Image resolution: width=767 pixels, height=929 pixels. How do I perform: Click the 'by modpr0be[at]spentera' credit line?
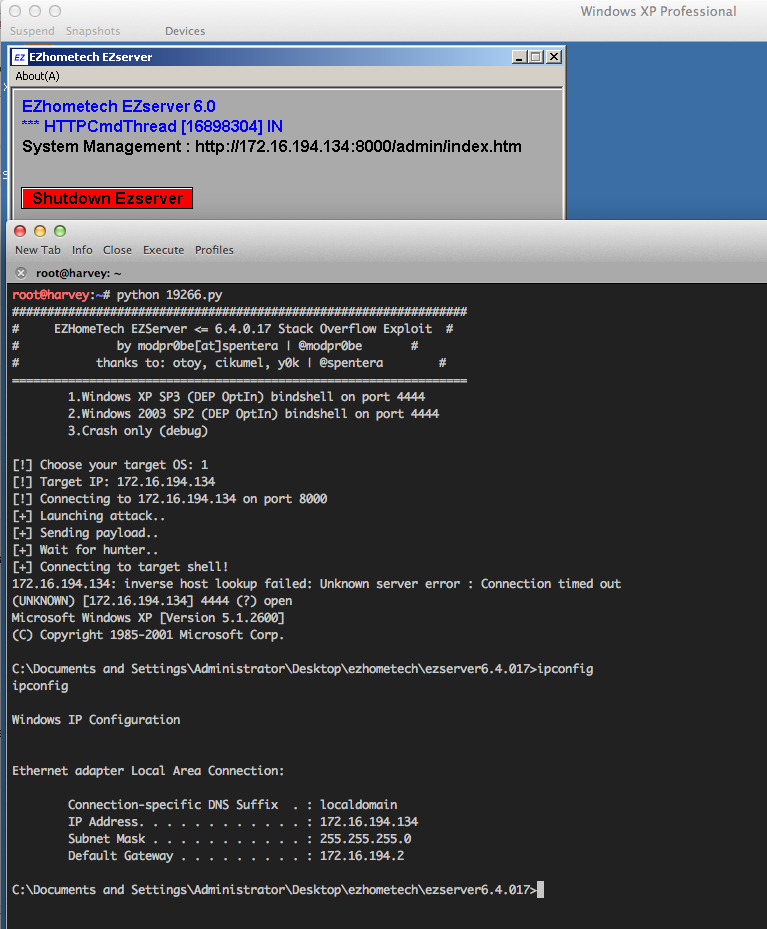[x=239, y=346]
